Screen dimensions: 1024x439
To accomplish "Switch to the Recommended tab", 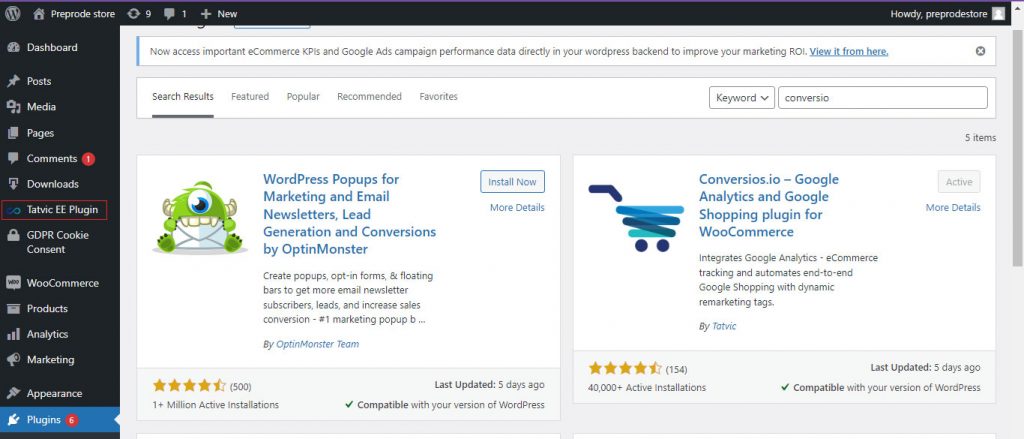I will pyautogui.click(x=370, y=97).
